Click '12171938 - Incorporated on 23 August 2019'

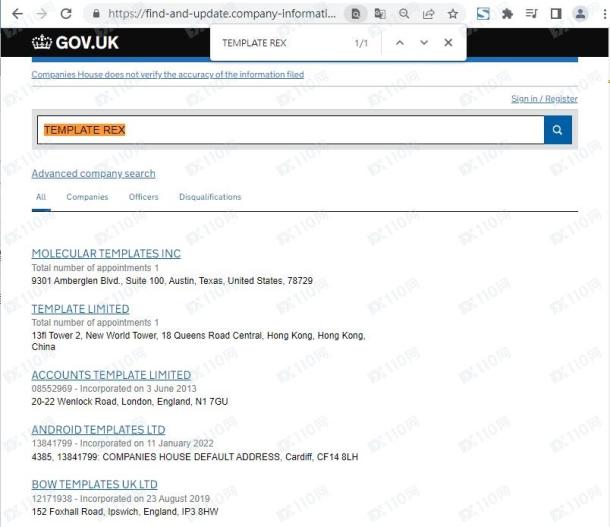(x=121, y=499)
